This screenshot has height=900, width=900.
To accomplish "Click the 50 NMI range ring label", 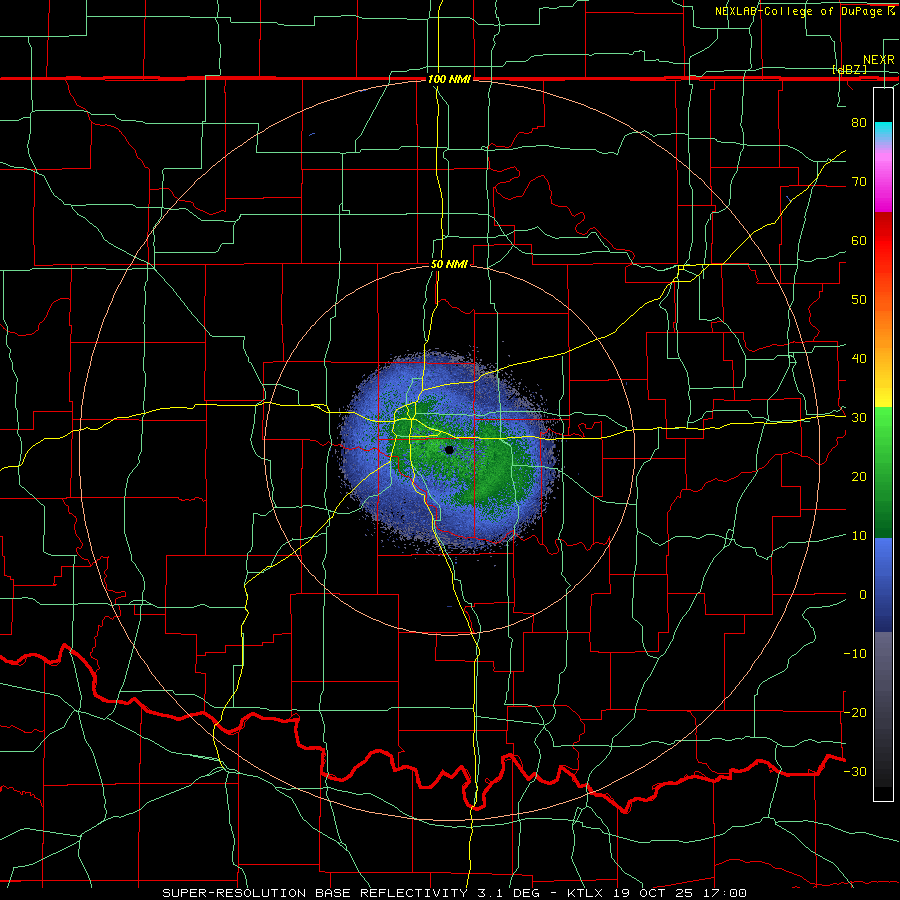I will (449, 265).
